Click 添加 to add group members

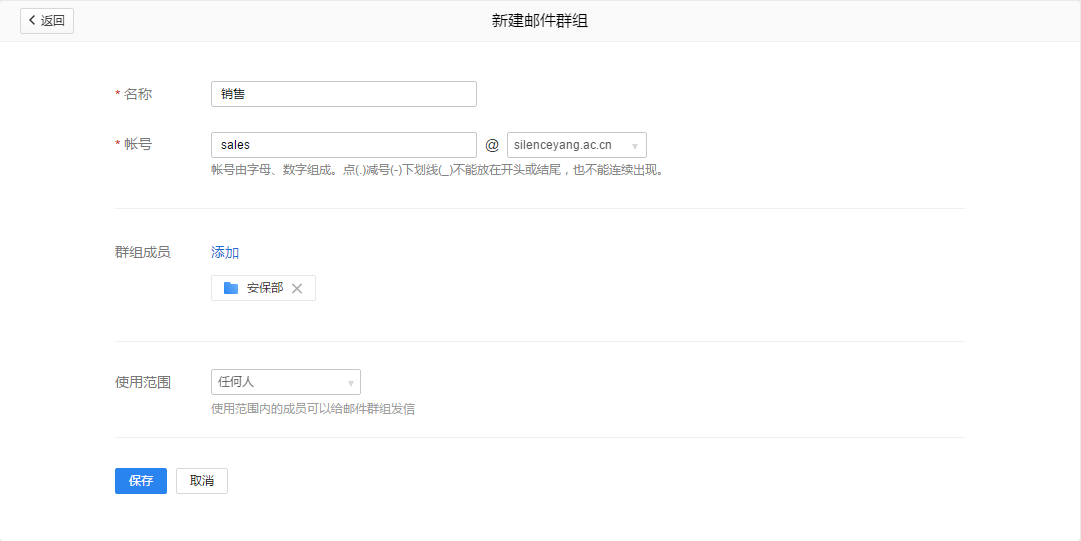225,252
